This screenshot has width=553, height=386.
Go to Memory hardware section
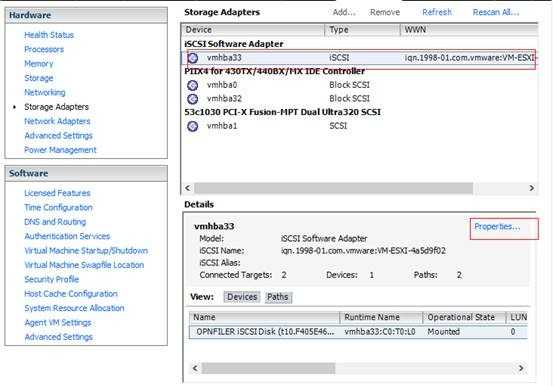click(39, 64)
